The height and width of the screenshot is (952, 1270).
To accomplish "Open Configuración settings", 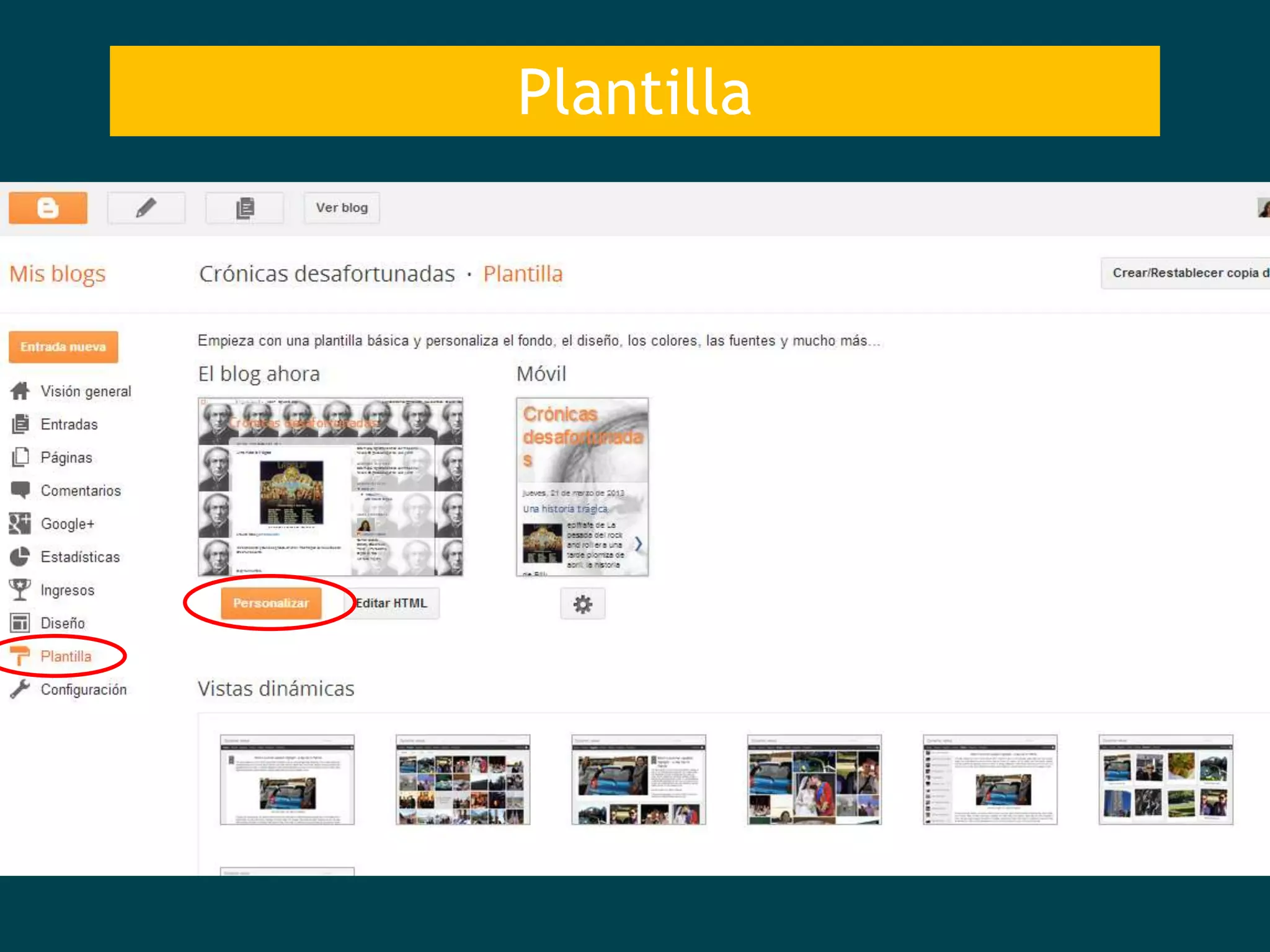I will 84,689.
